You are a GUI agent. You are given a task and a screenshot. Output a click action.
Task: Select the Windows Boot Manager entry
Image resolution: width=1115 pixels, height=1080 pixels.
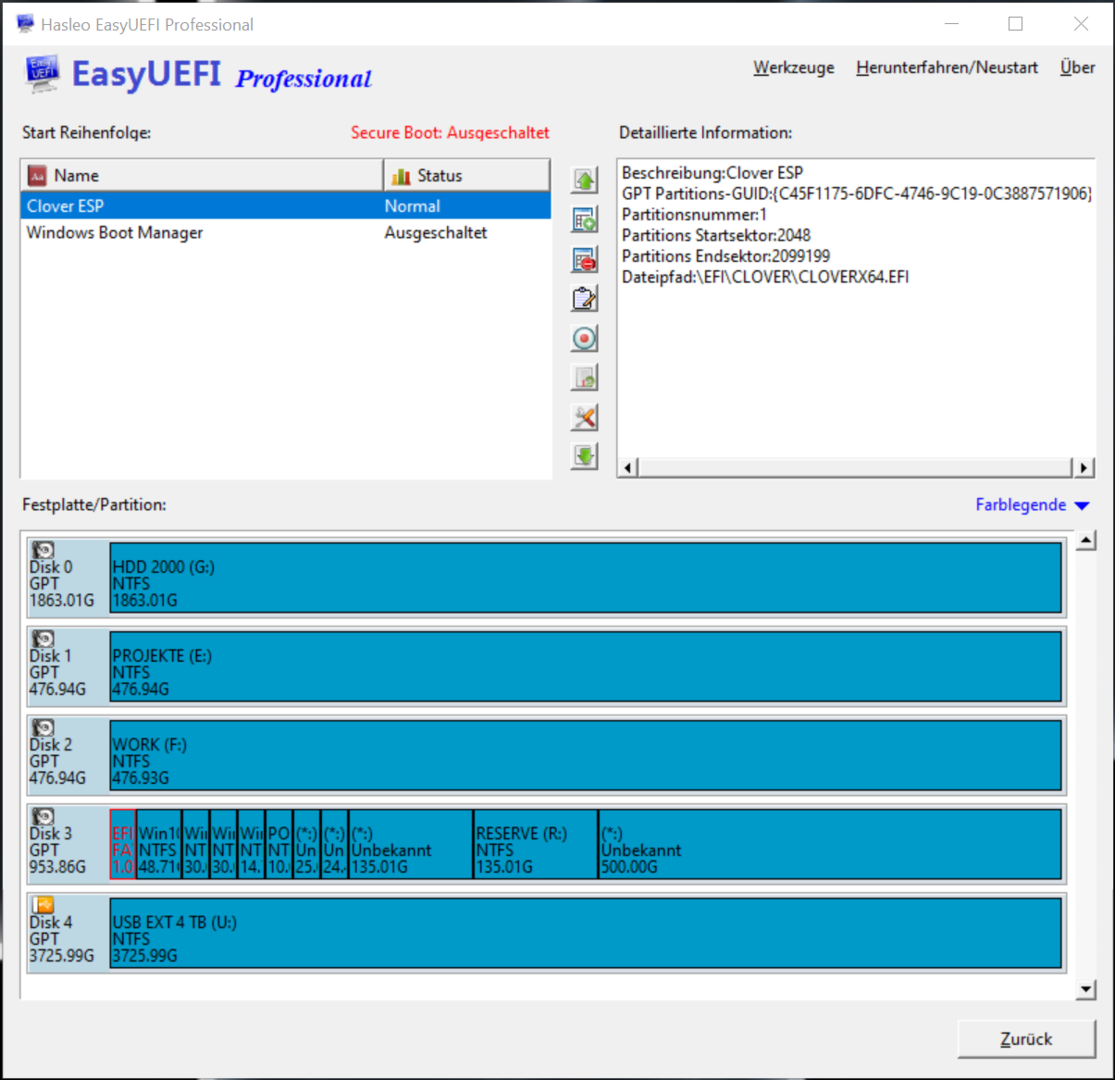click(x=285, y=232)
